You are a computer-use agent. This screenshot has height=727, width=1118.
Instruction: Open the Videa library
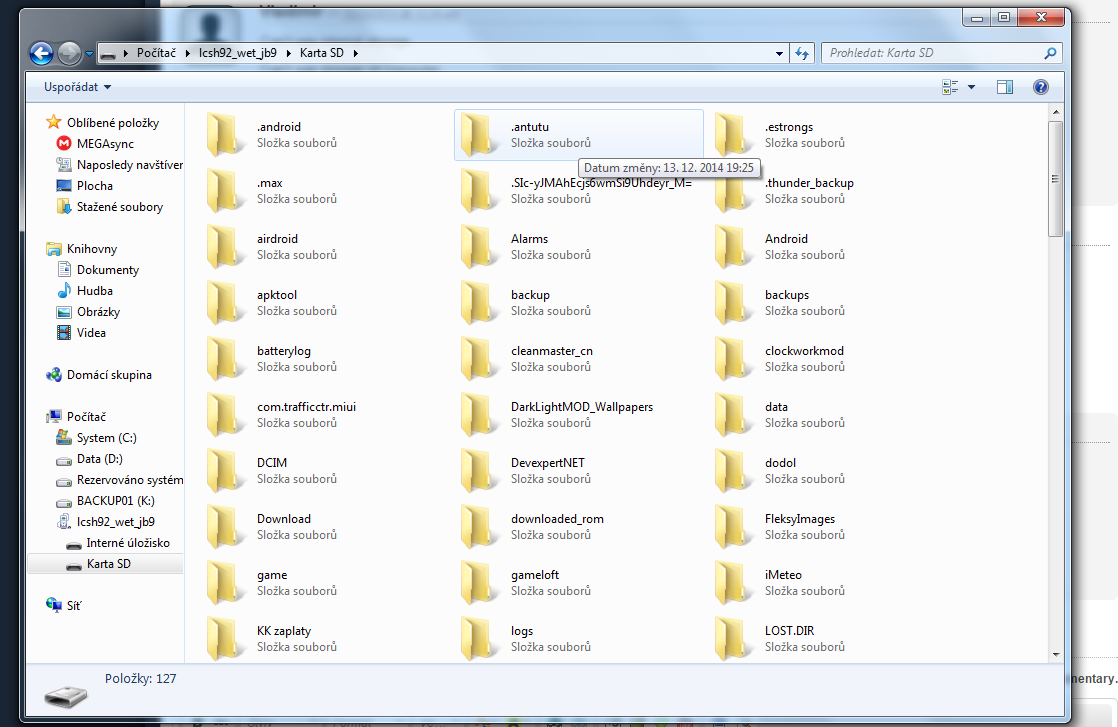pos(91,333)
